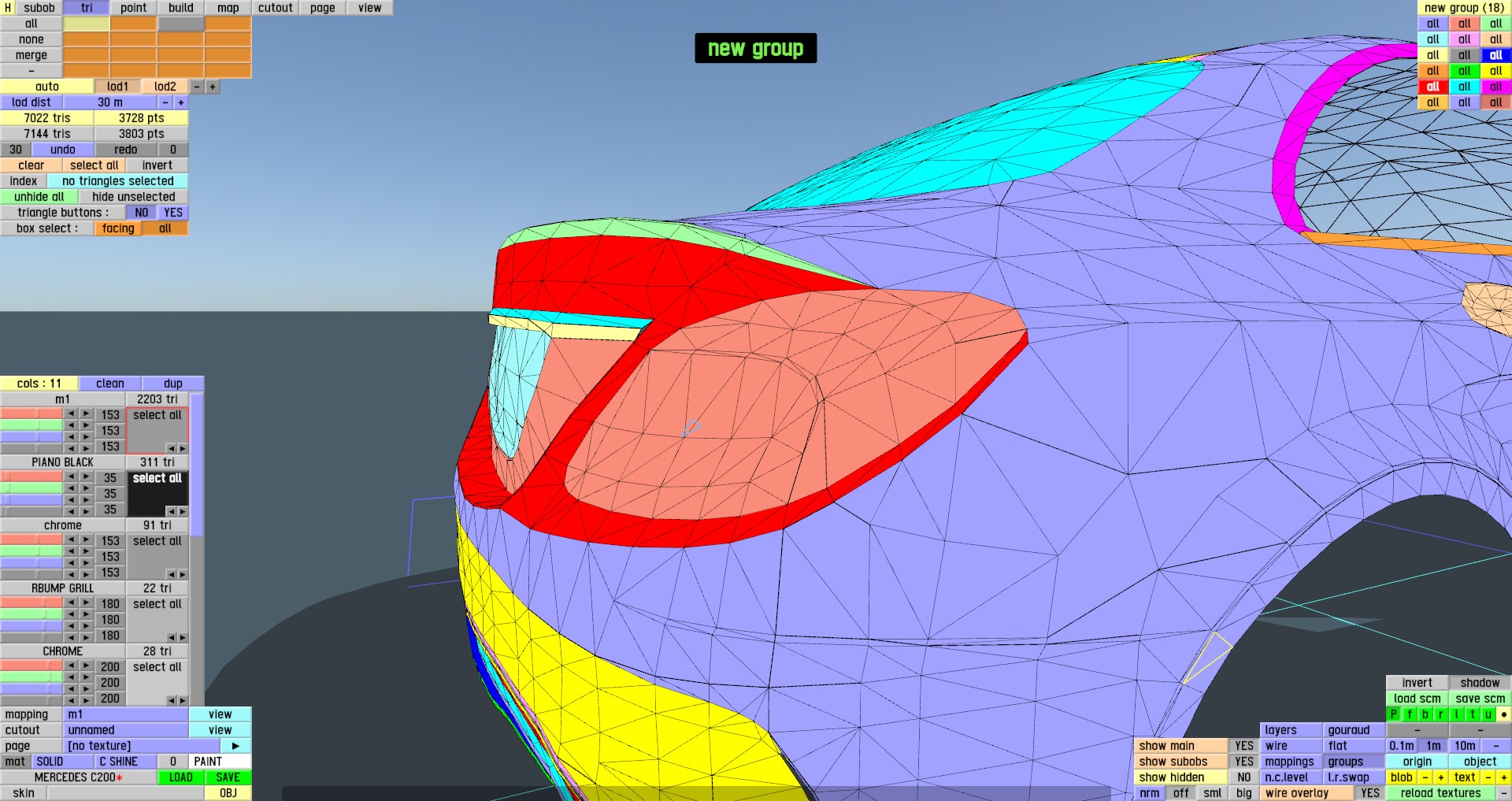Viewport: 1512px width, 801px height.
Task: Switch to the point tab
Action: (134, 8)
